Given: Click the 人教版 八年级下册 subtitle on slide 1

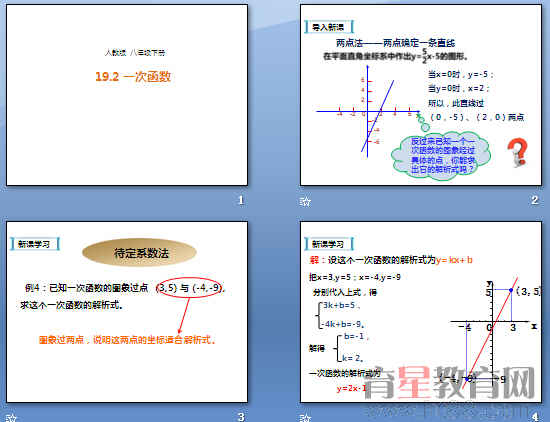Looking at the screenshot, I should (x=135, y=53).
